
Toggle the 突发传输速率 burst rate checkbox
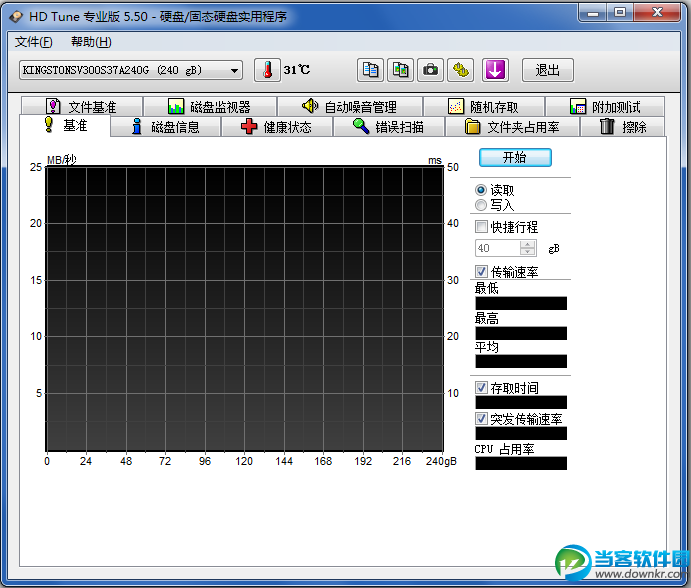[x=481, y=419]
